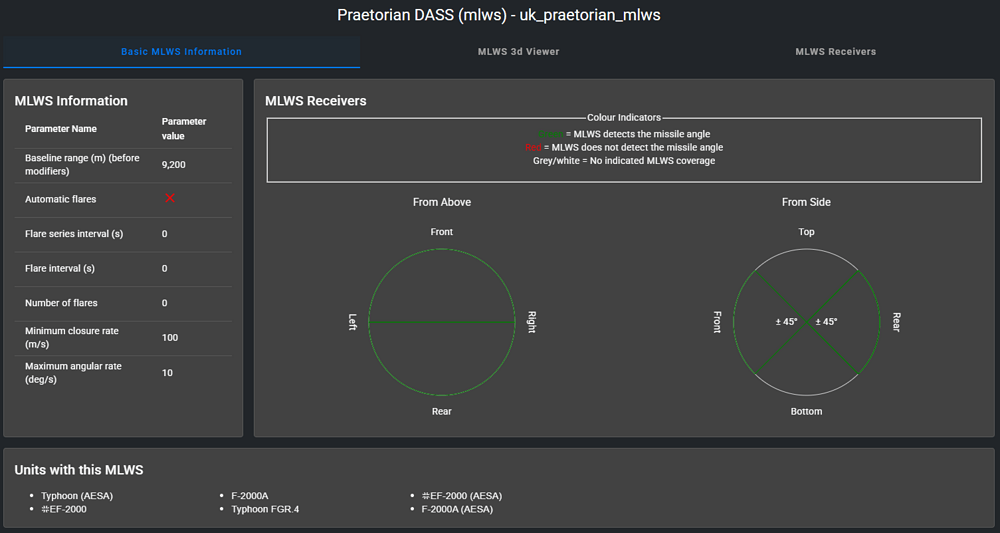Click the From Side coverage circle diagram
The height and width of the screenshot is (533, 1000).
pyautogui.click(x=806, y=322)
